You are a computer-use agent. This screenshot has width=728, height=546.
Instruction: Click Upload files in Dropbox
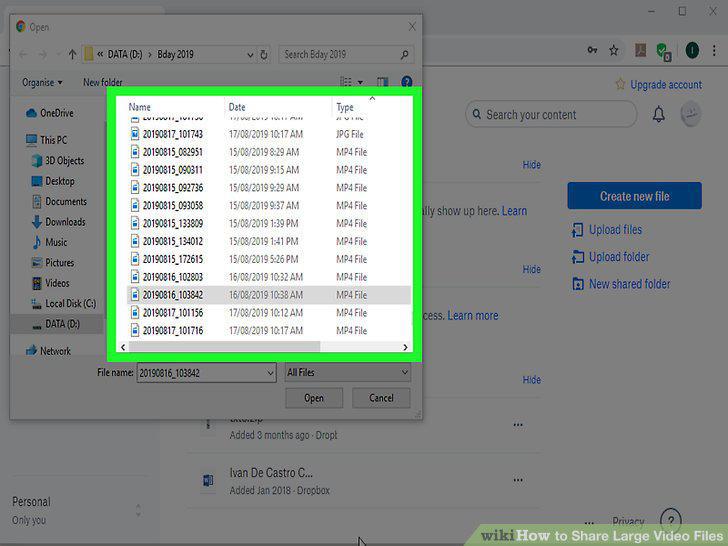[607, 230]
